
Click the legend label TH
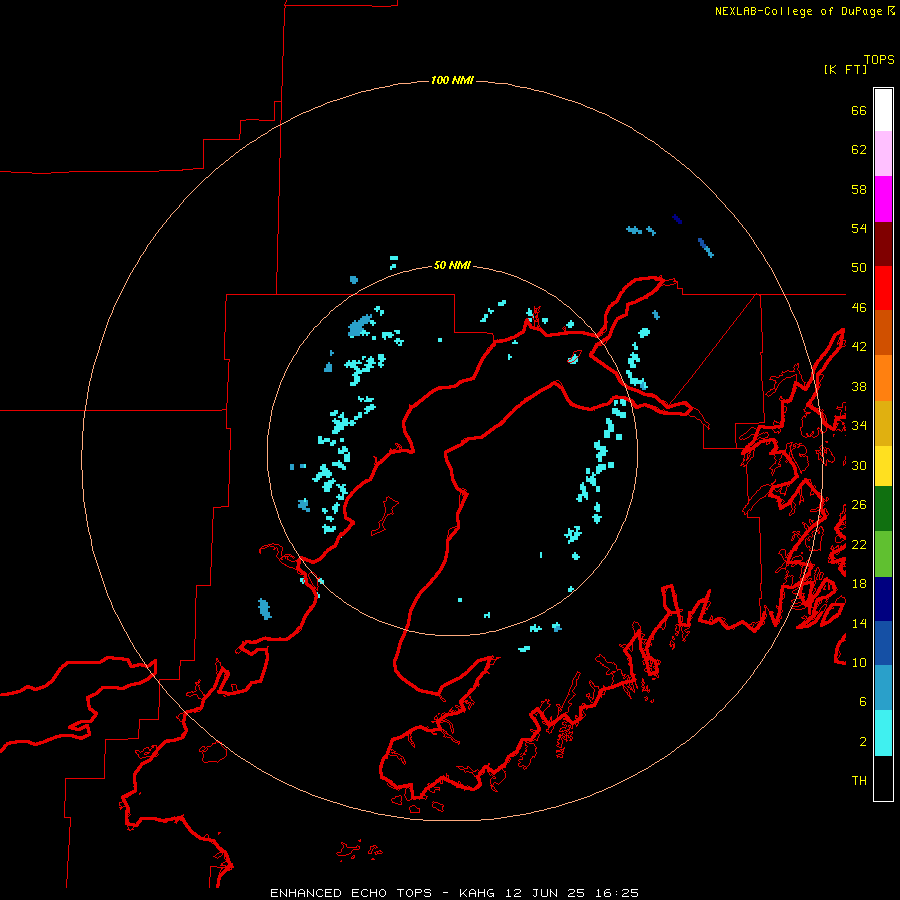tap(859, 781)
